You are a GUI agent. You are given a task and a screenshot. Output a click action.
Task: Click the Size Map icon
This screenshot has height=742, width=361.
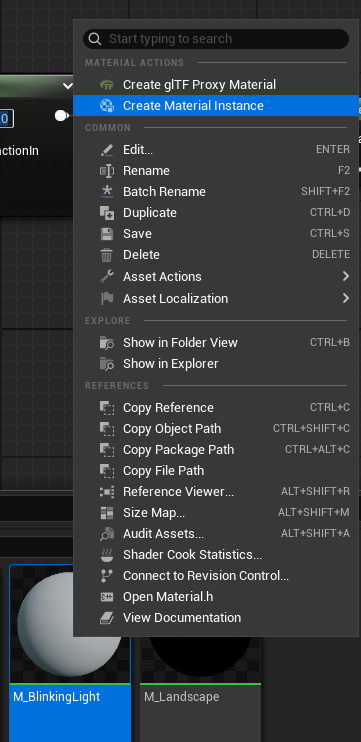coord(107,513)
